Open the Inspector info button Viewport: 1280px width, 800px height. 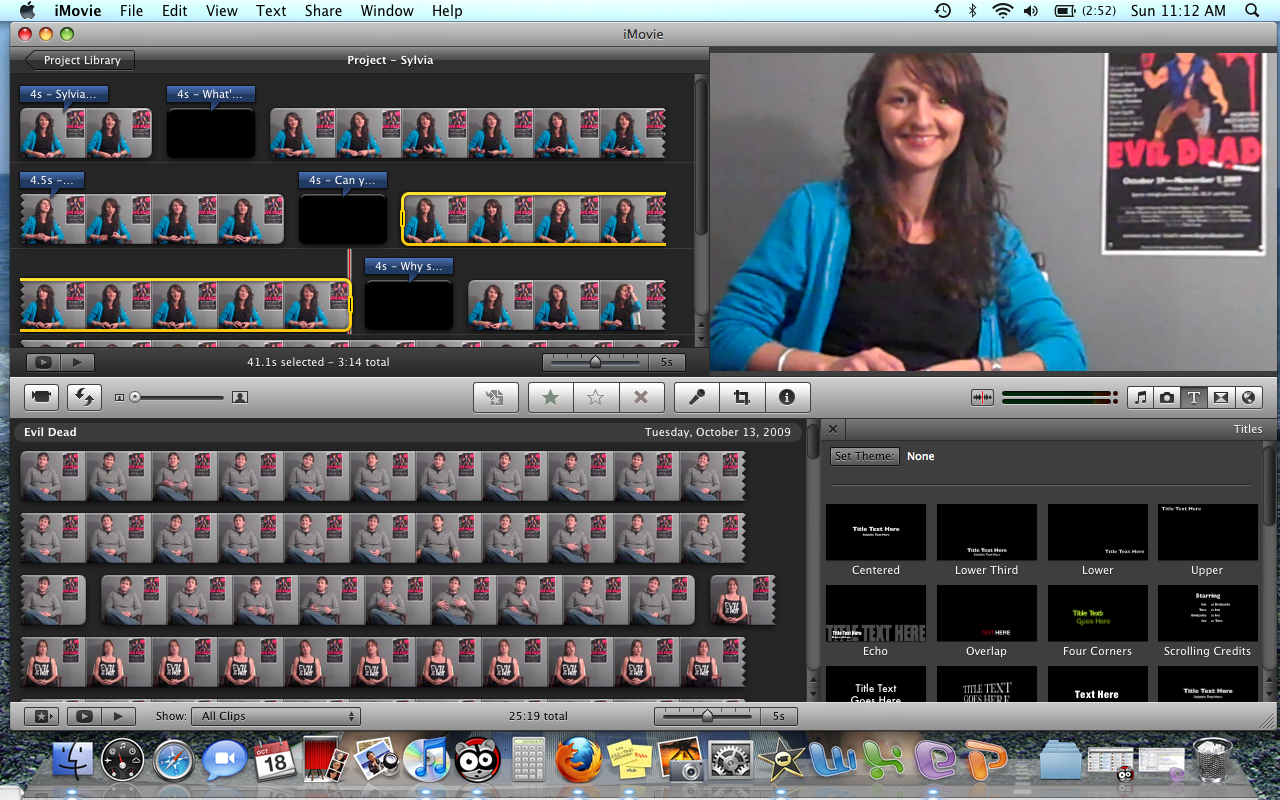click(x=787, y=397)
